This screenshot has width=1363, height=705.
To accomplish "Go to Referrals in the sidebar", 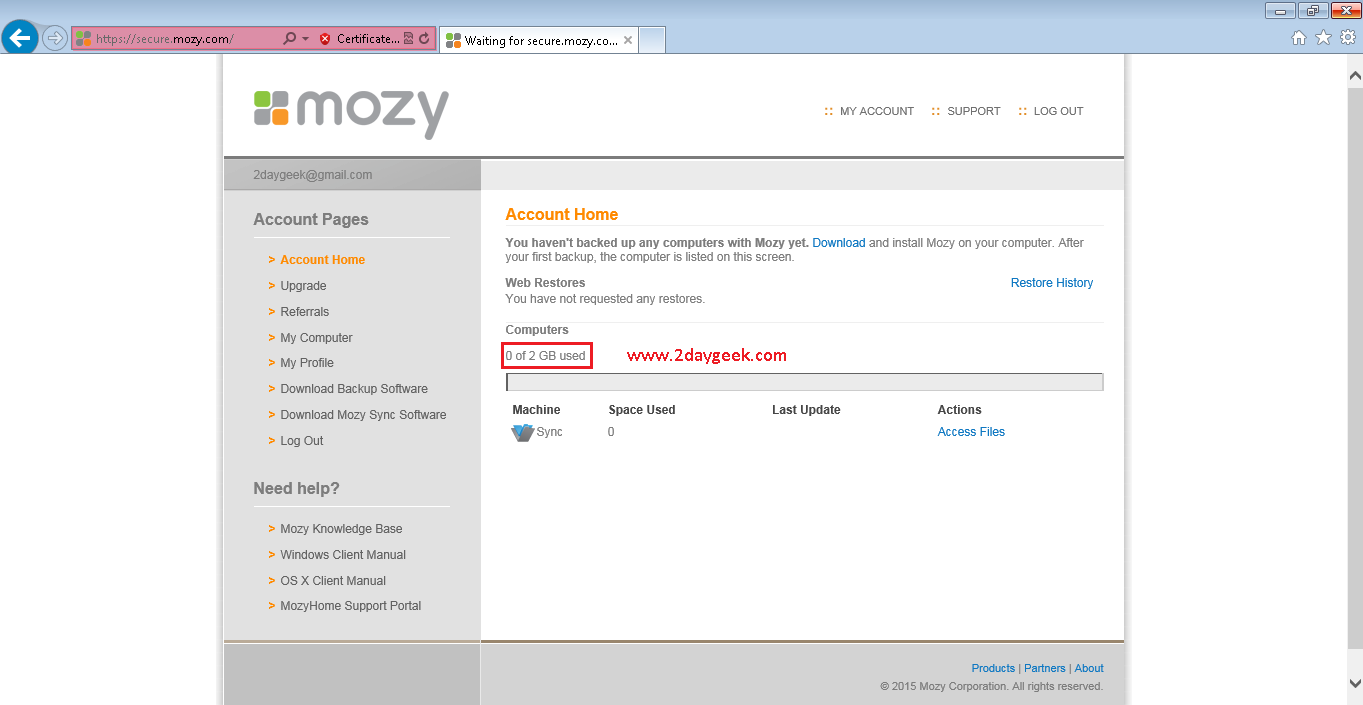I will click(304, 312).
